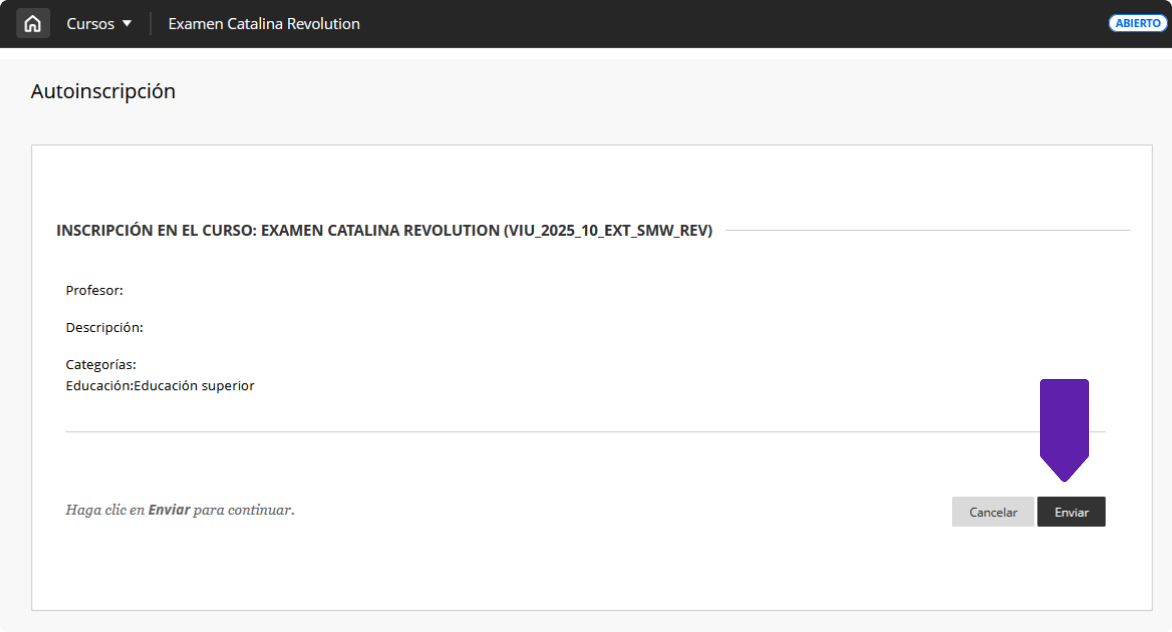Click the home icon in top bar
Screen dimensions: 1172x632
[33, 23]
